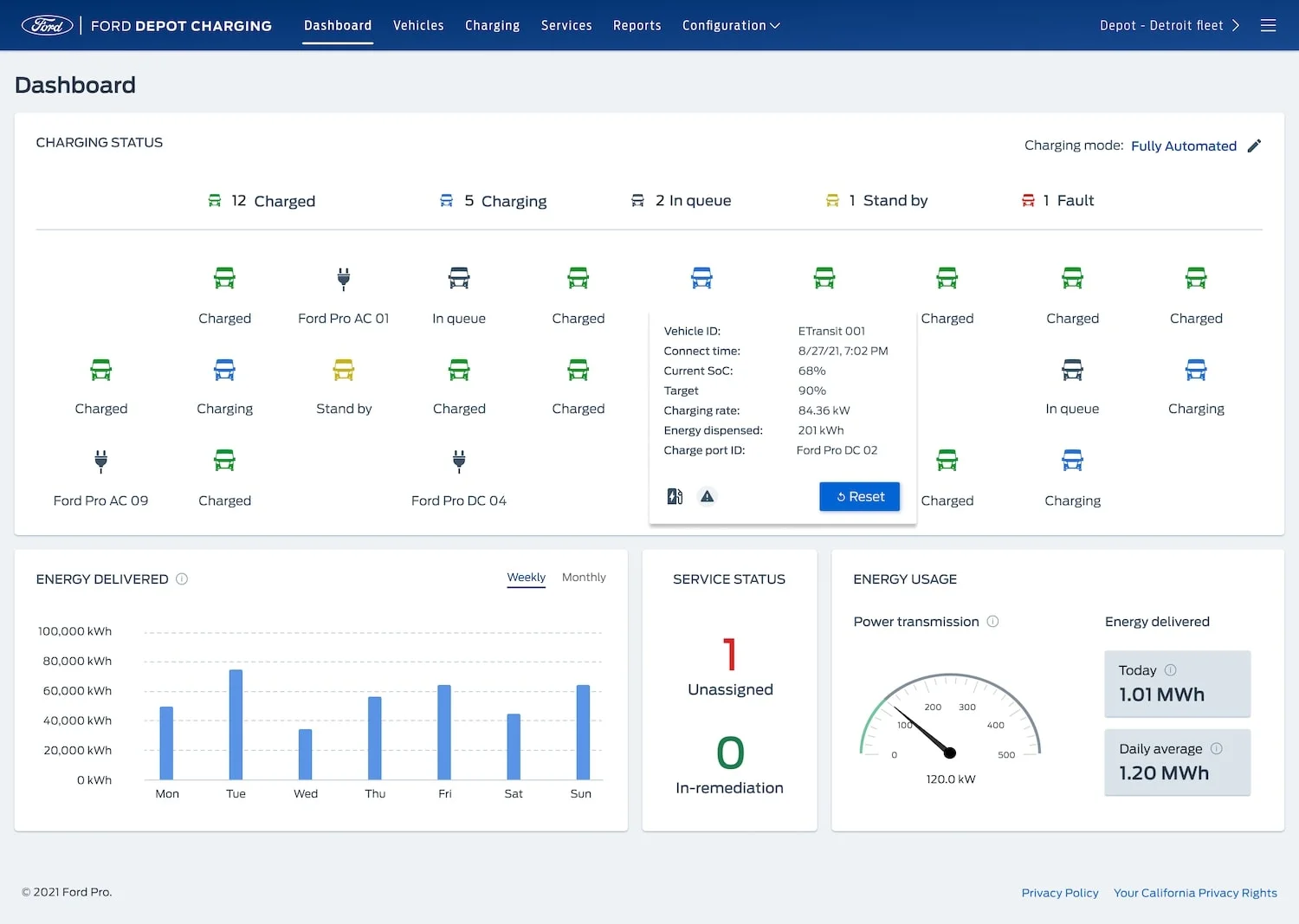Select the Ford Pro AC 09 plug icon

pyautogui.click(x=100, y=460)
